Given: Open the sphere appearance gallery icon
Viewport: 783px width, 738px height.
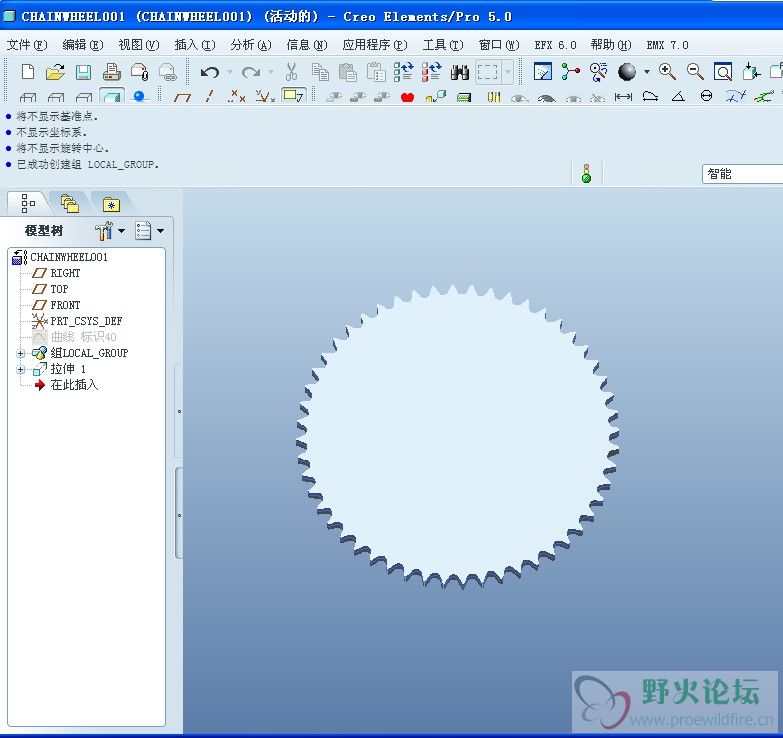Looking at the screenshot, I should click(x=627, y=72).
